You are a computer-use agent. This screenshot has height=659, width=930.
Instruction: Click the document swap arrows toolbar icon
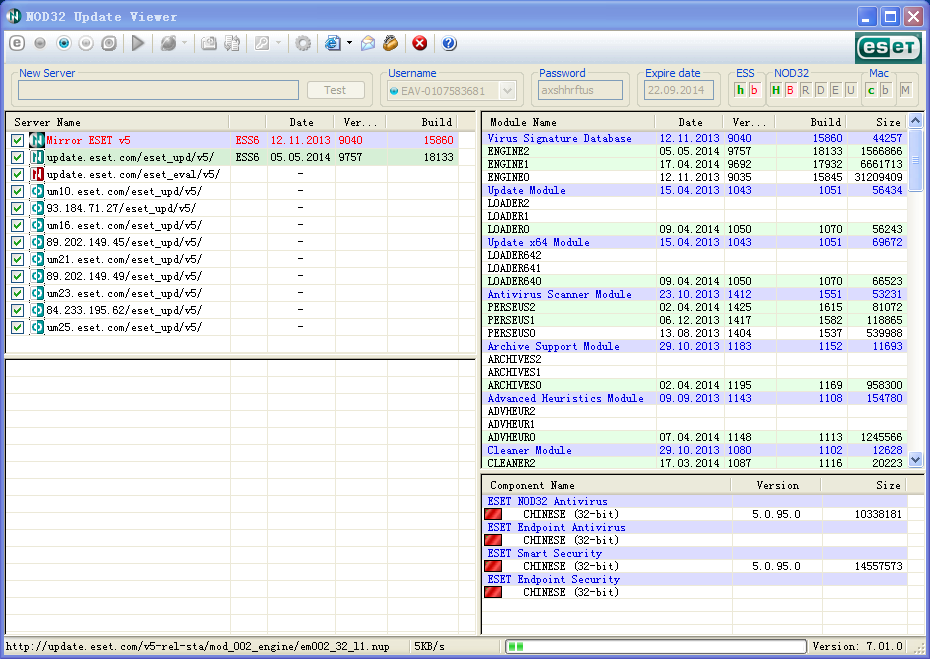[232, 43]
